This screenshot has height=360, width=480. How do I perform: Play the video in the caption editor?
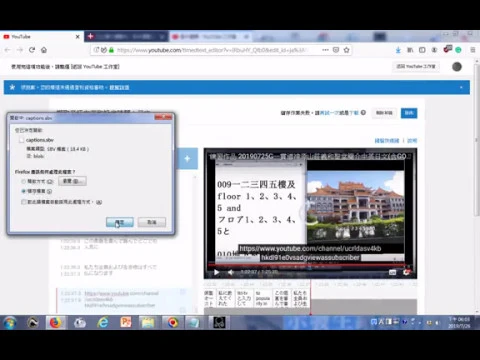[x=216, y=272]
